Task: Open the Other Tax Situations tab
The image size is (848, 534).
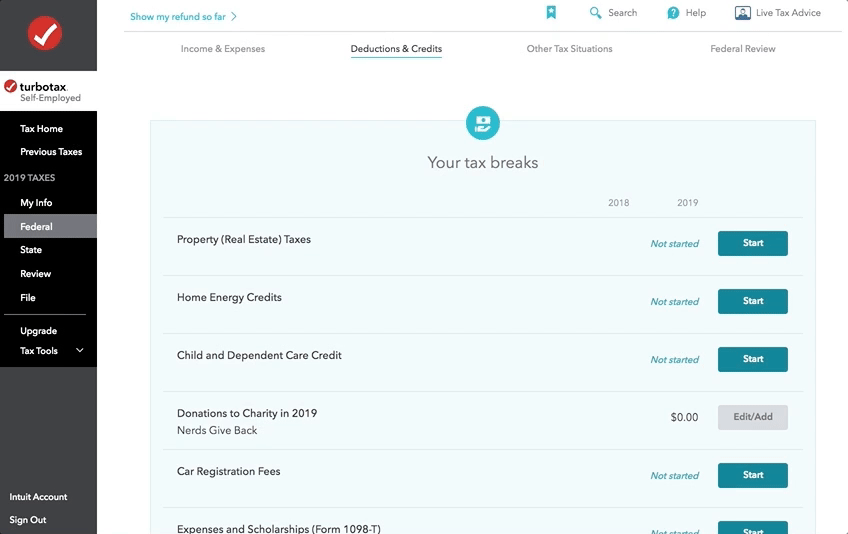Action: coord(569,49)
